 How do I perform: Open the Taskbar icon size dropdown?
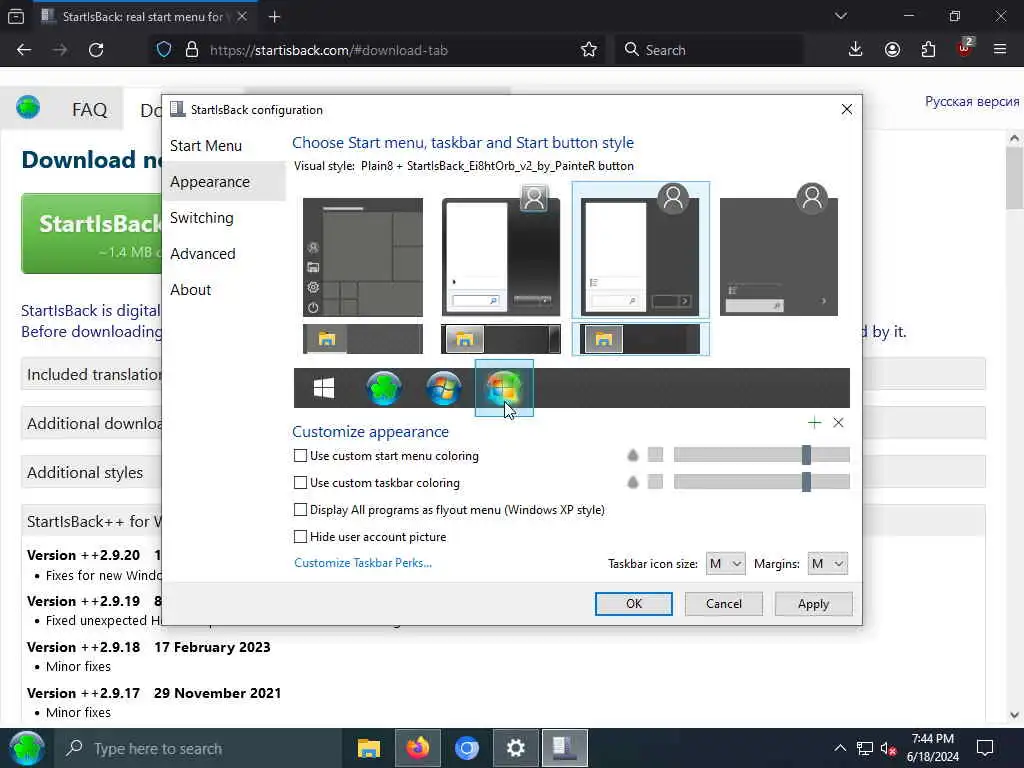pyautogui.click(x=726, y=564)
